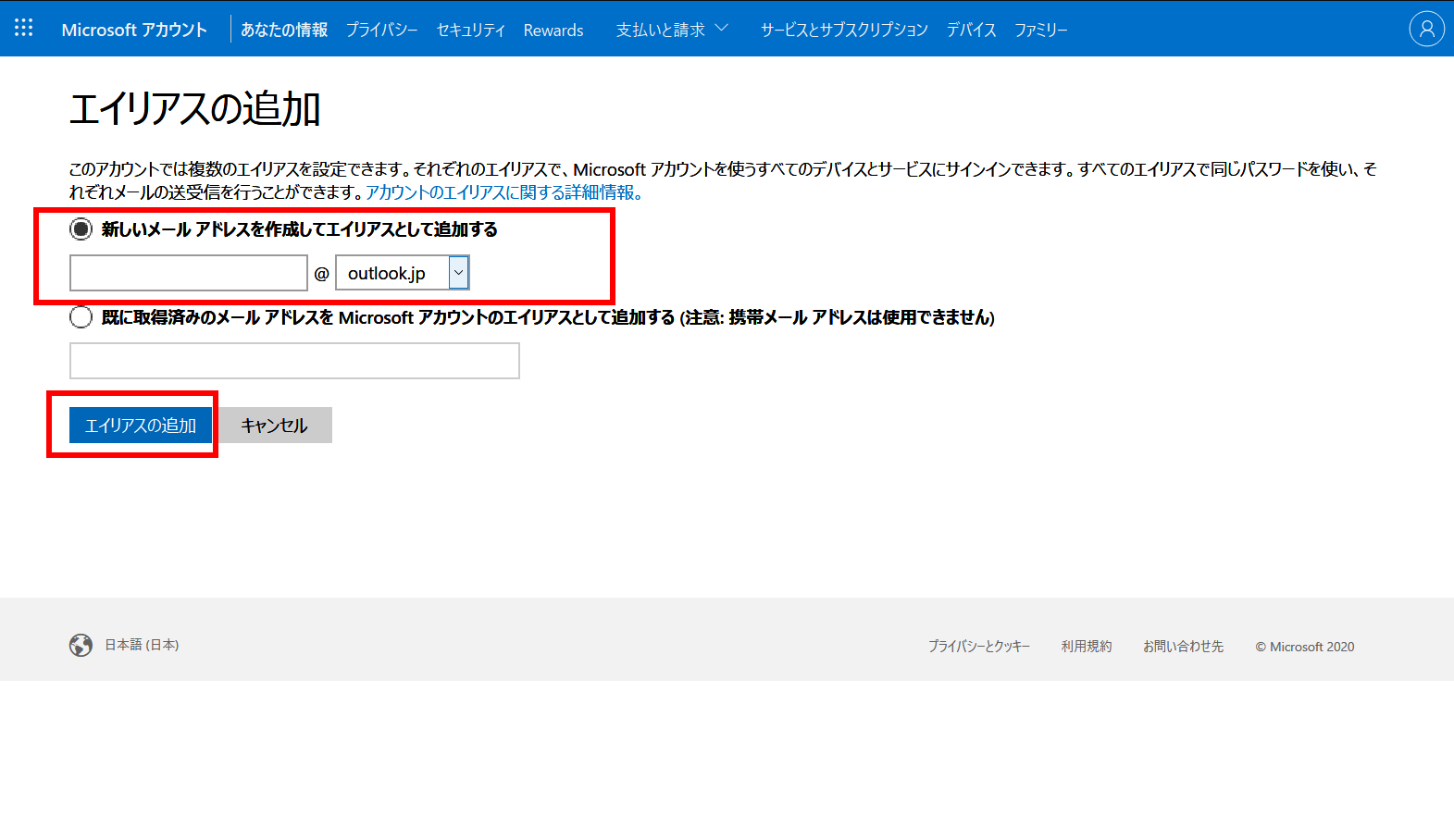
Task: Expand the 支払いと請求 menu
Action: tap(672, 30)
